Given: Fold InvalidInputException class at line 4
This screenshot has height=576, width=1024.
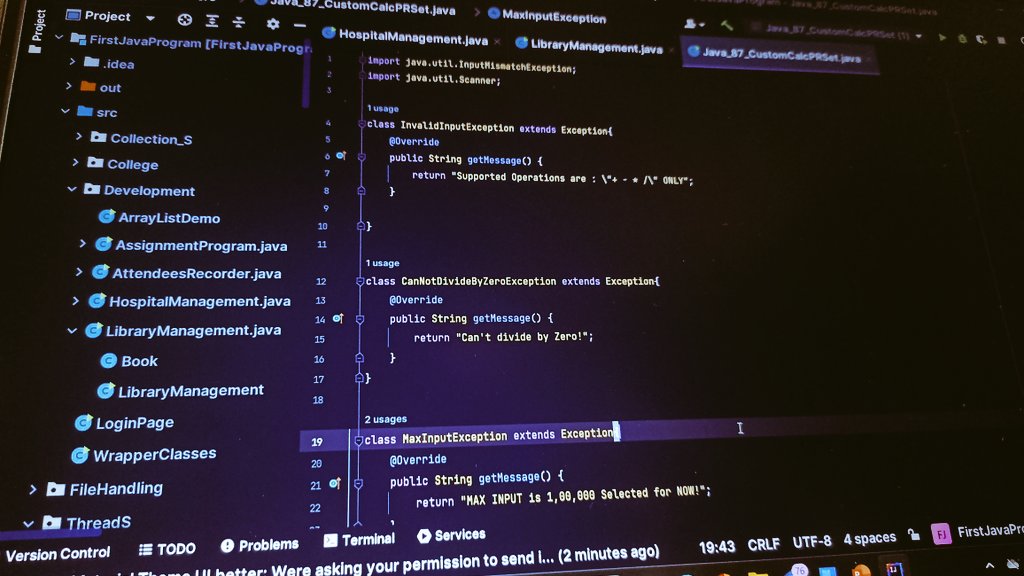Looking at the screenshot, I should [x=362, y=123].
